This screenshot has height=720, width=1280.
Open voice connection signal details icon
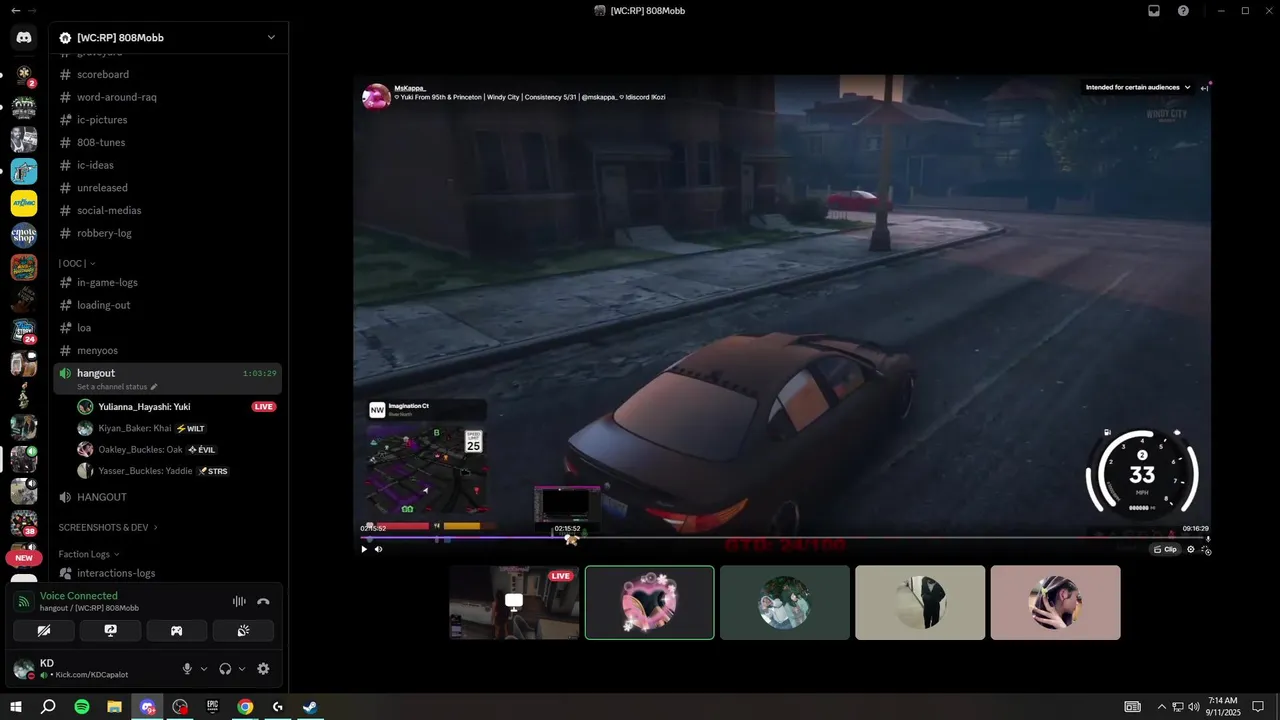(x=24, y=601)
